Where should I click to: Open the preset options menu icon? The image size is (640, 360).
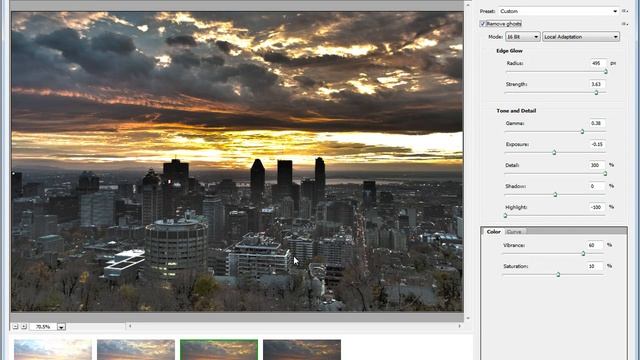624,11
